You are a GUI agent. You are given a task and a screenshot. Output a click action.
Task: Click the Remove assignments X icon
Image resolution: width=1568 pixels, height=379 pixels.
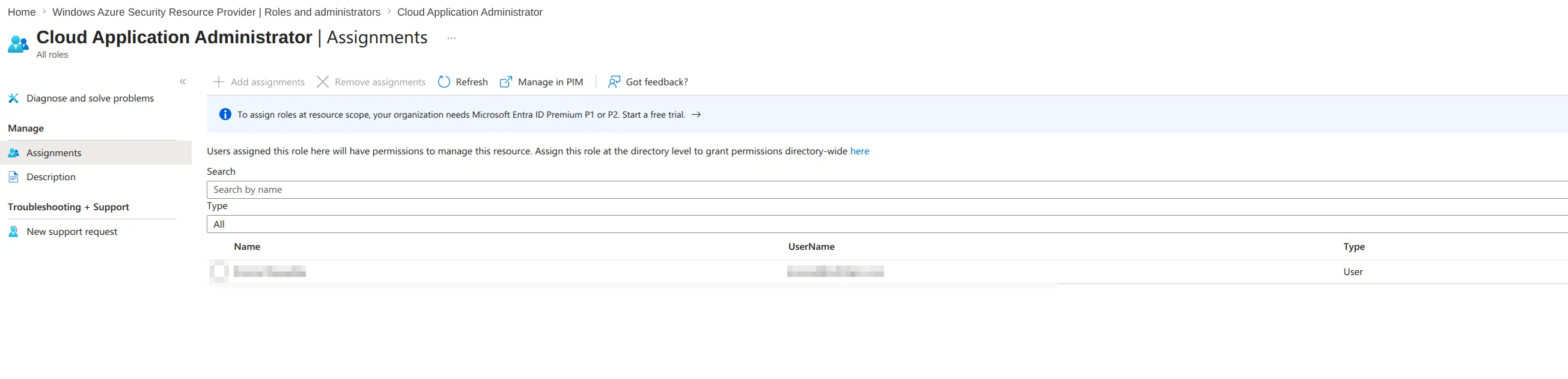[323, 82]
